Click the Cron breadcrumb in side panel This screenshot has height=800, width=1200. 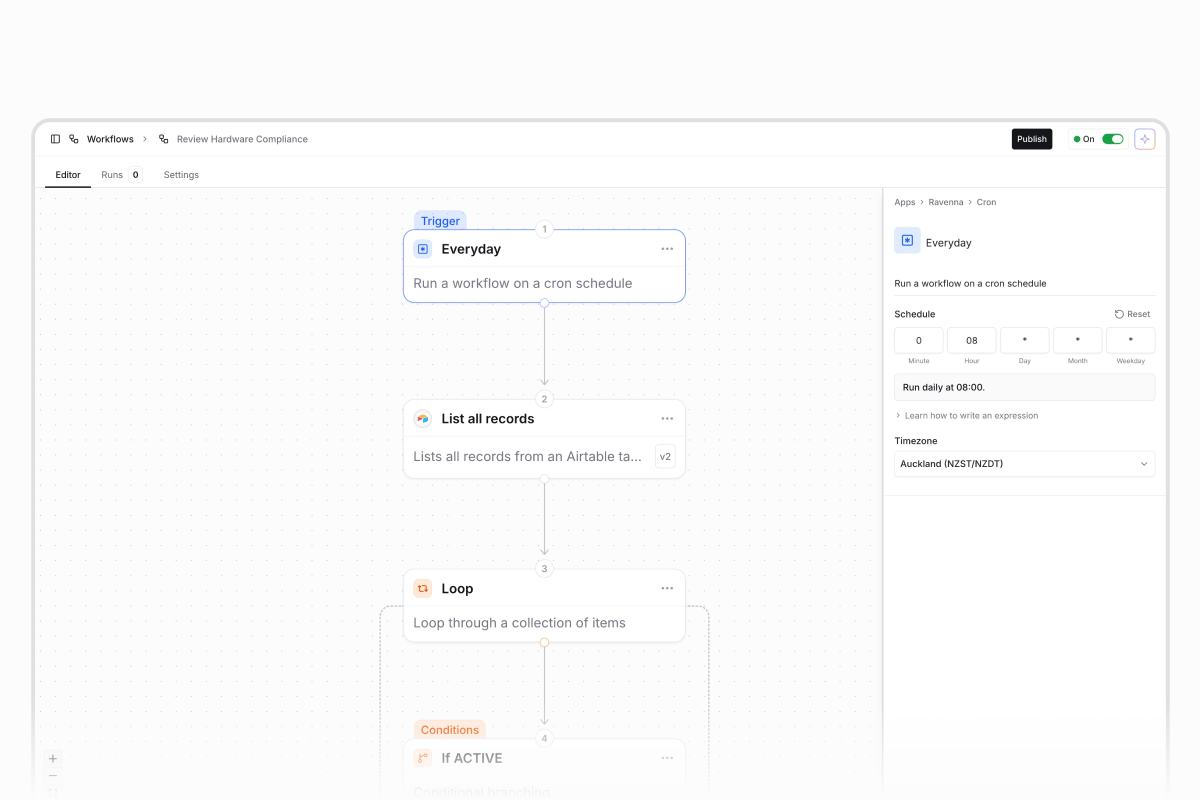tap(987, 202)
